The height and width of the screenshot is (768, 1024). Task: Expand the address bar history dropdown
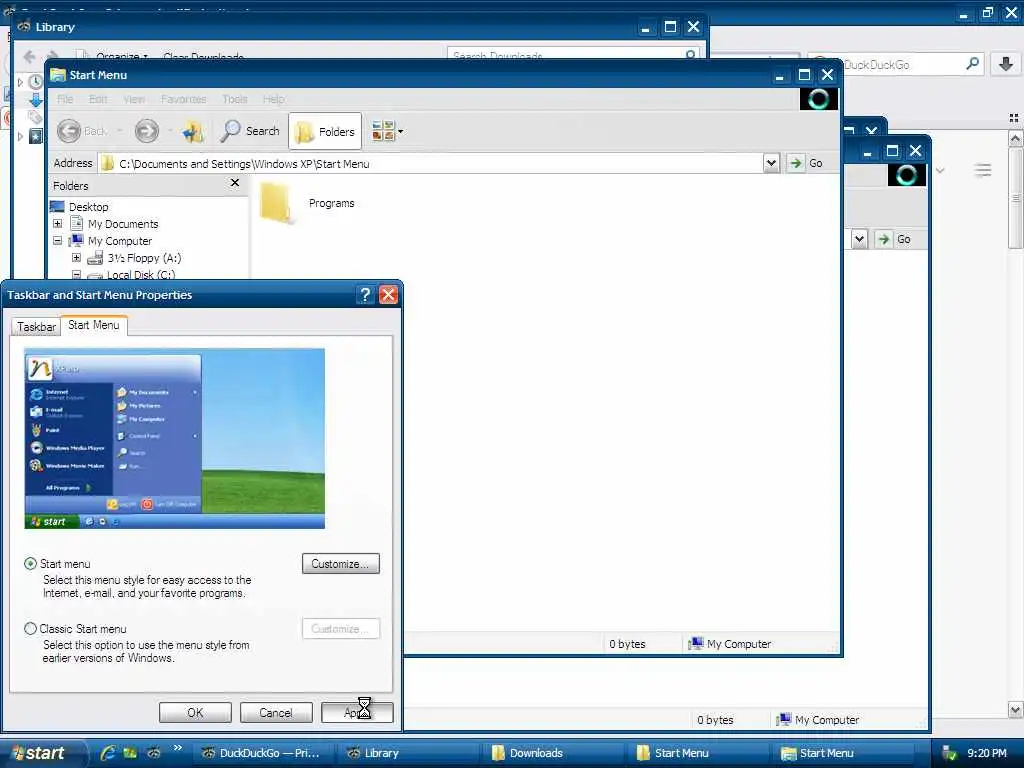click(x=771, y=163)
